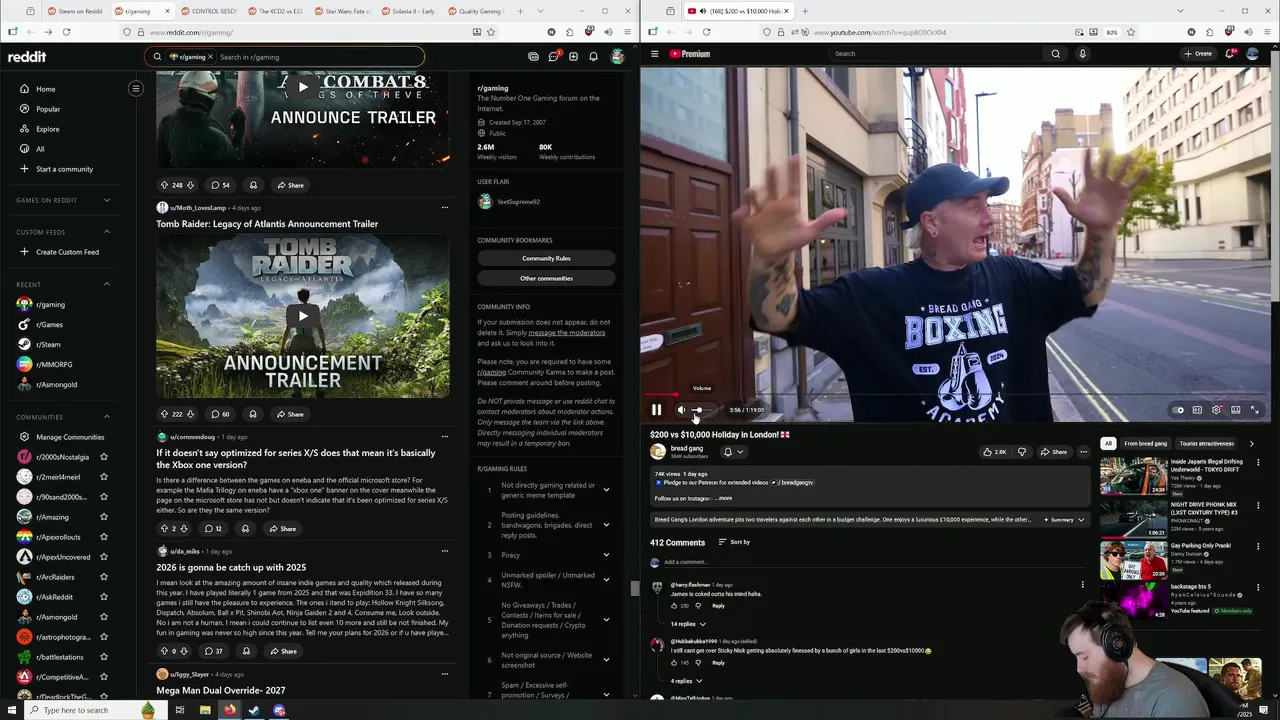Expand the AI Summary section of the description
Screen dimensions: 1280x720
(x=1065, y=520)
